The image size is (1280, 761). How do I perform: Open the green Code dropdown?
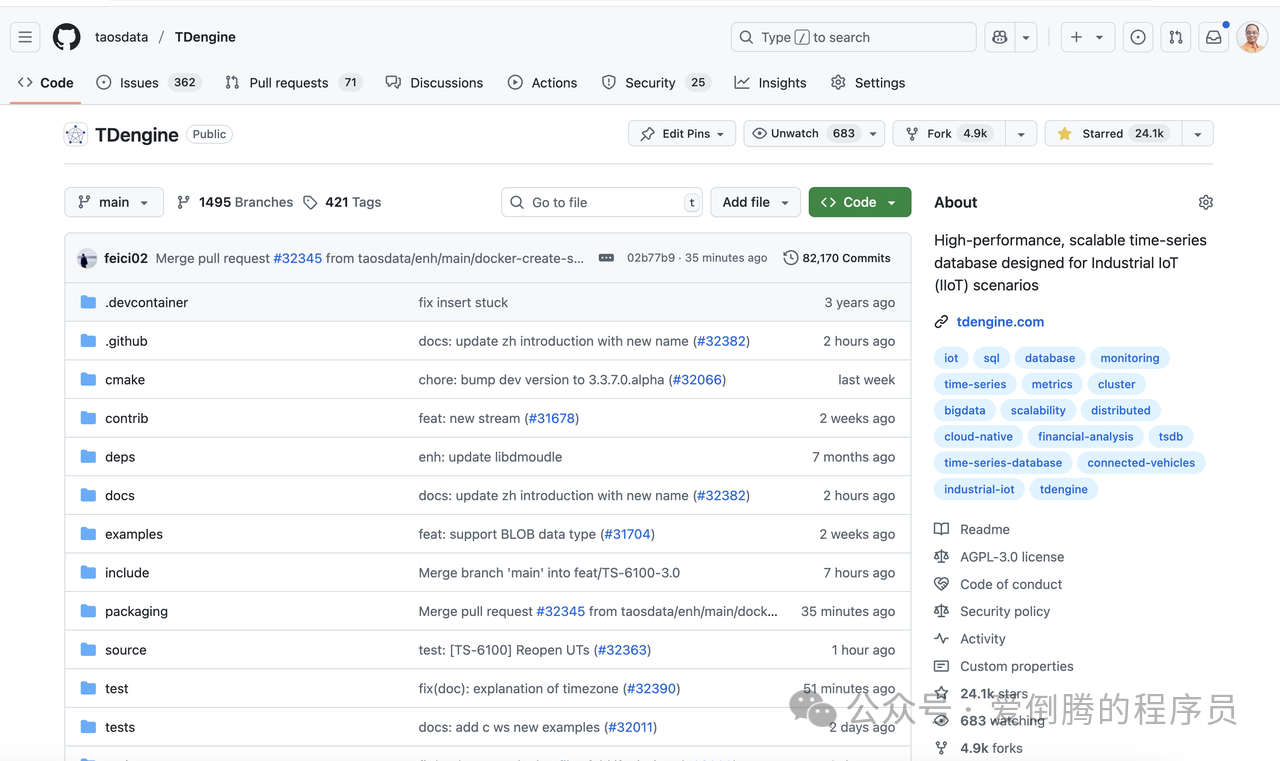point(858,202)
